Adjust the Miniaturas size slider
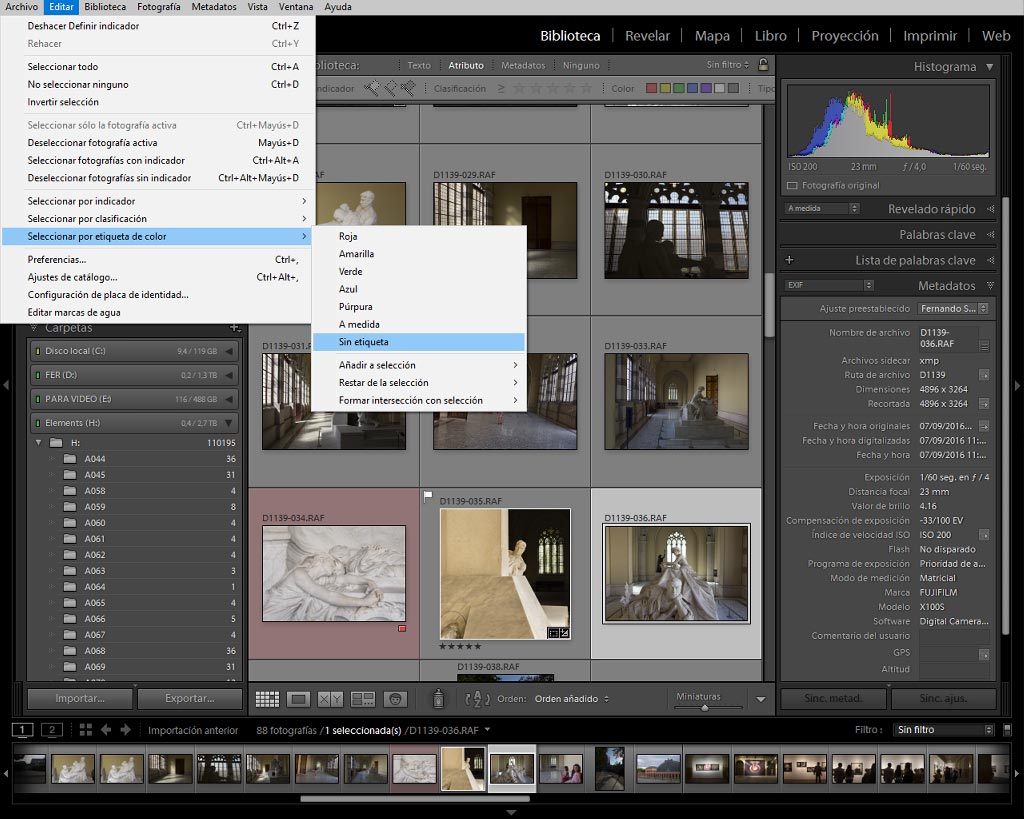Image resolution: width=1024 pixels, height=819 pixels. point(705,707)
